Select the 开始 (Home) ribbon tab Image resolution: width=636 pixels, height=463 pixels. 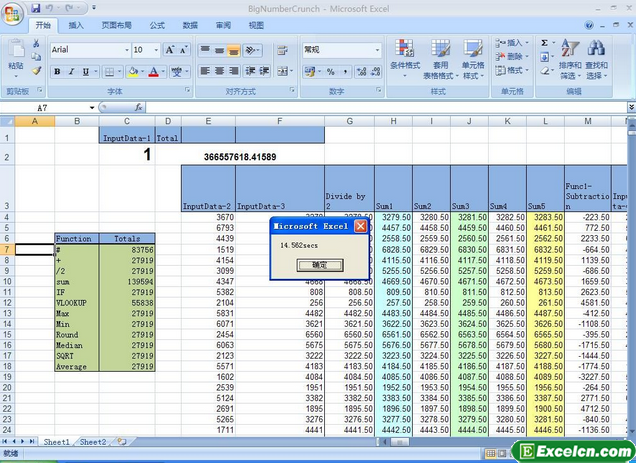click(x=43, y=25)
